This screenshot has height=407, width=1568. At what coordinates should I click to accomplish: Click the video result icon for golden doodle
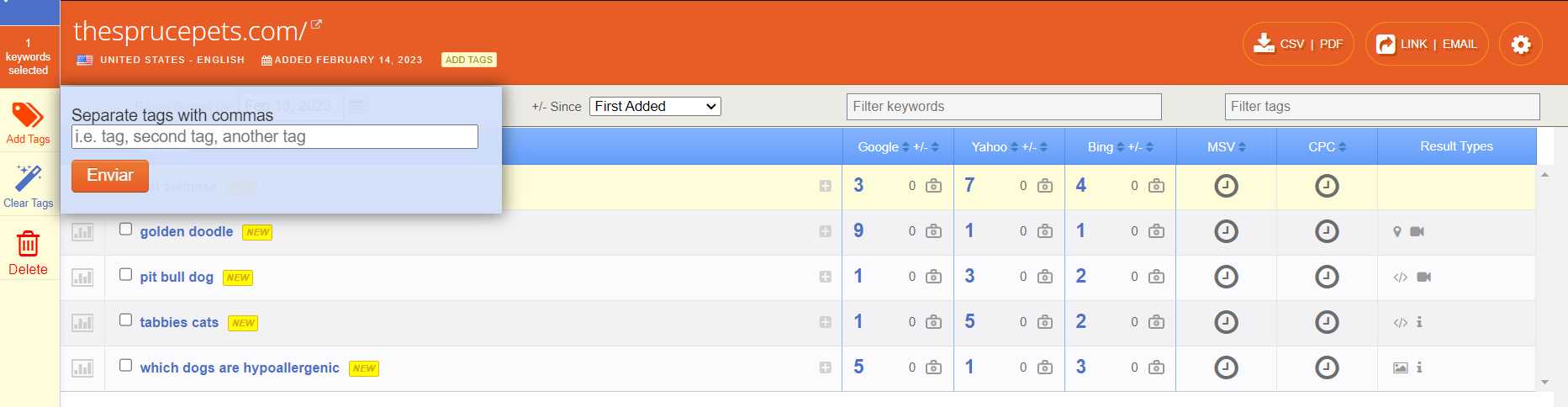1418,232
